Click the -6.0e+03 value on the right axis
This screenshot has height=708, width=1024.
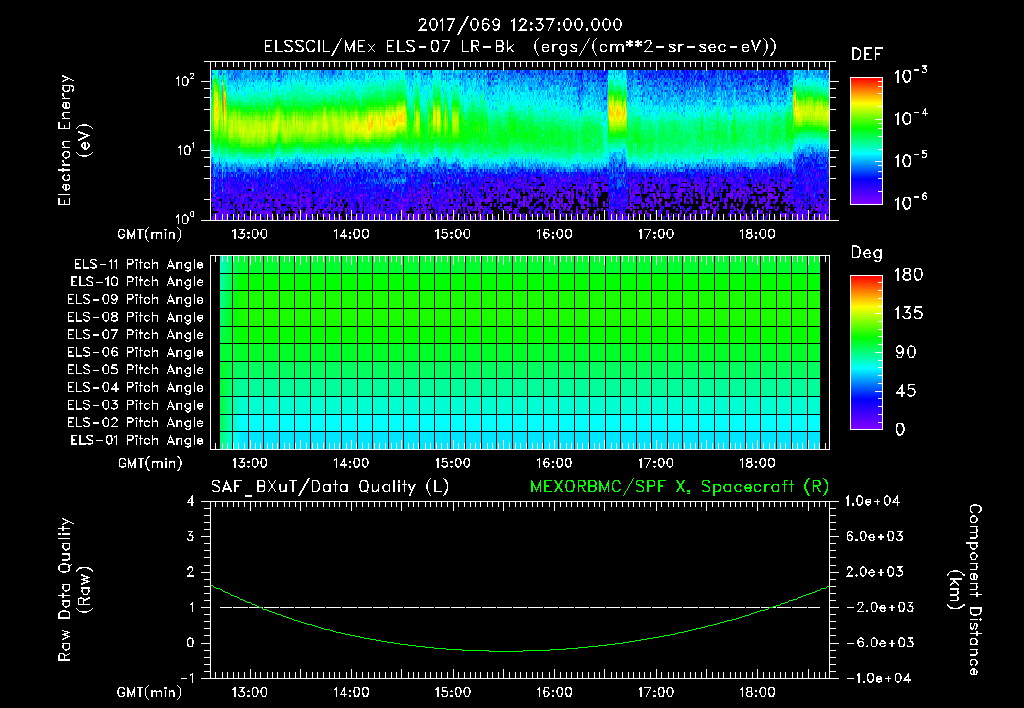pos(875,643)
